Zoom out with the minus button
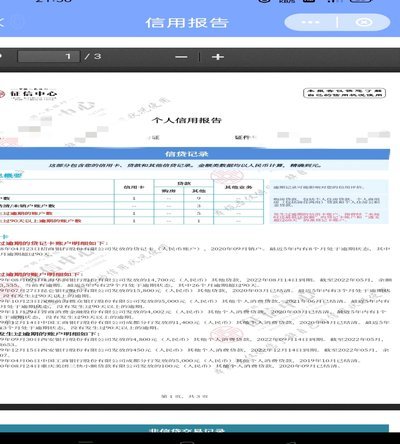 (181, 57)
